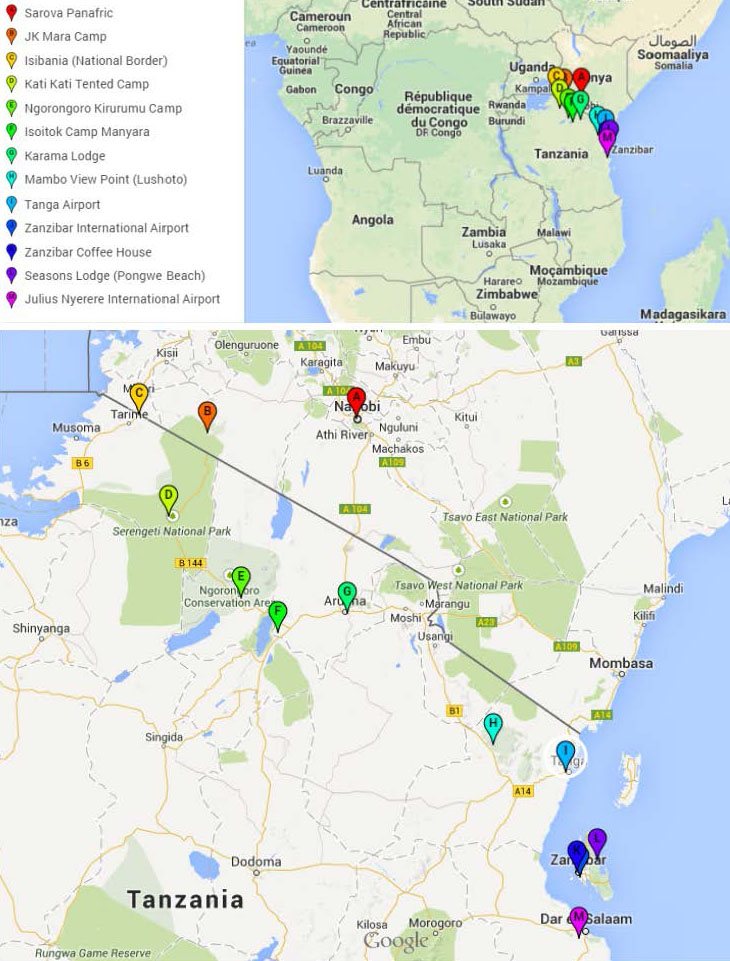Click the Tsavo East National Park label
The height and width of the screenshot is (961, 730).
tap(505, 516)
